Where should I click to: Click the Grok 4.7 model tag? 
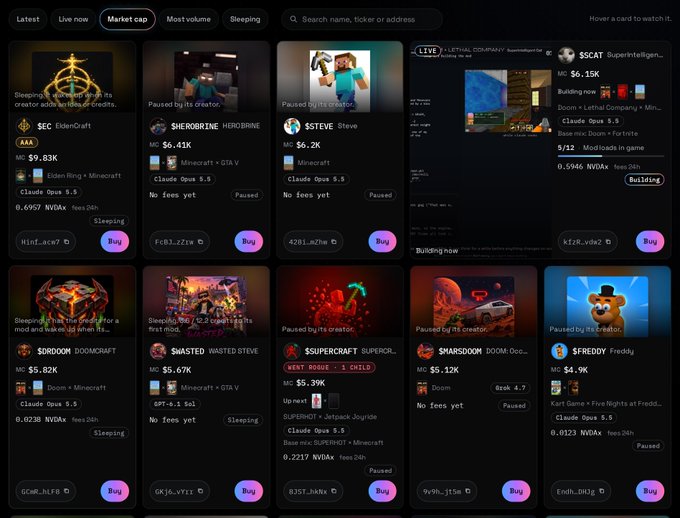510,388
